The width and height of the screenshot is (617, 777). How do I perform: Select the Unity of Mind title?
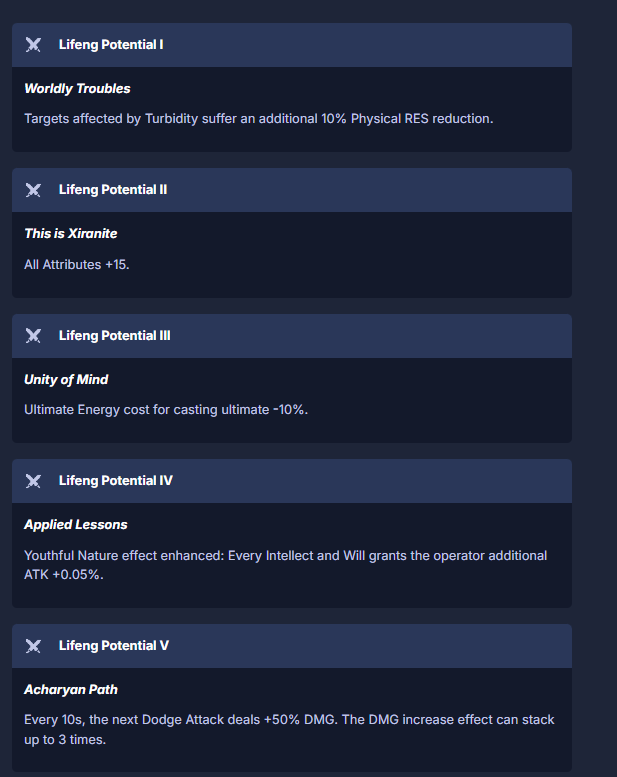click(x=66, y=380)
